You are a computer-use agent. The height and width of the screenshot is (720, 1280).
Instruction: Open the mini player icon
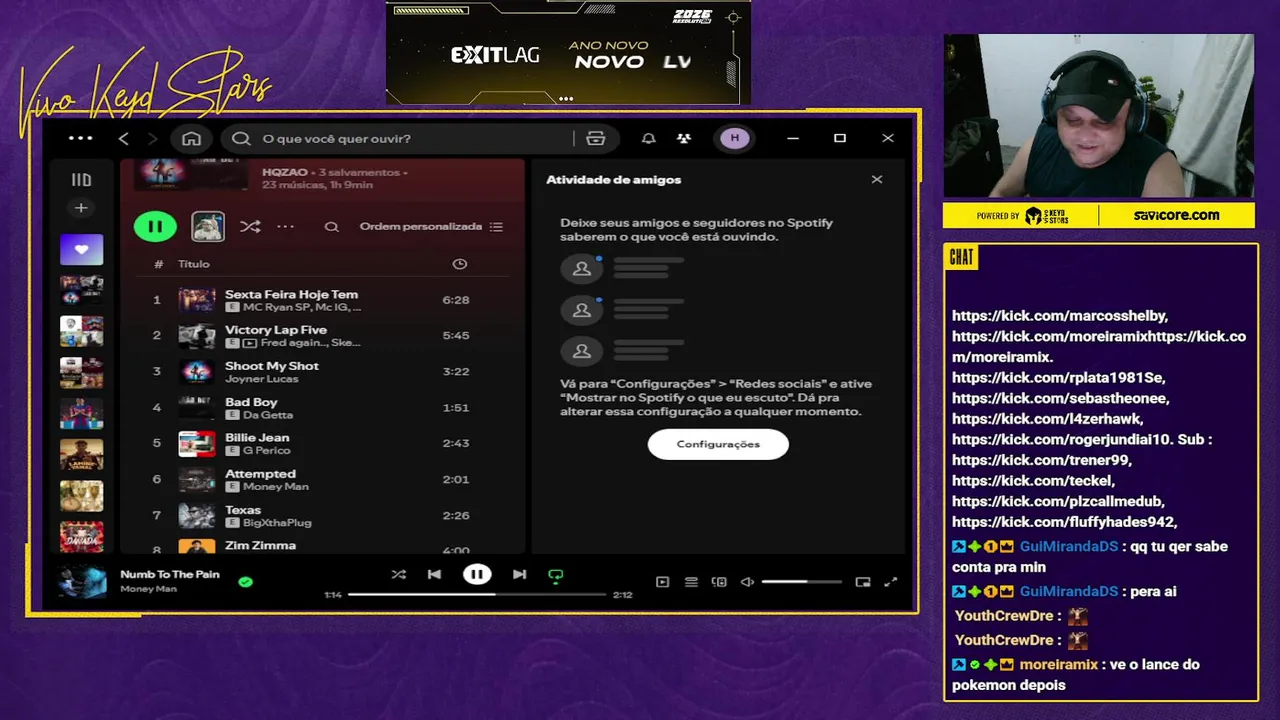[863, 582]
